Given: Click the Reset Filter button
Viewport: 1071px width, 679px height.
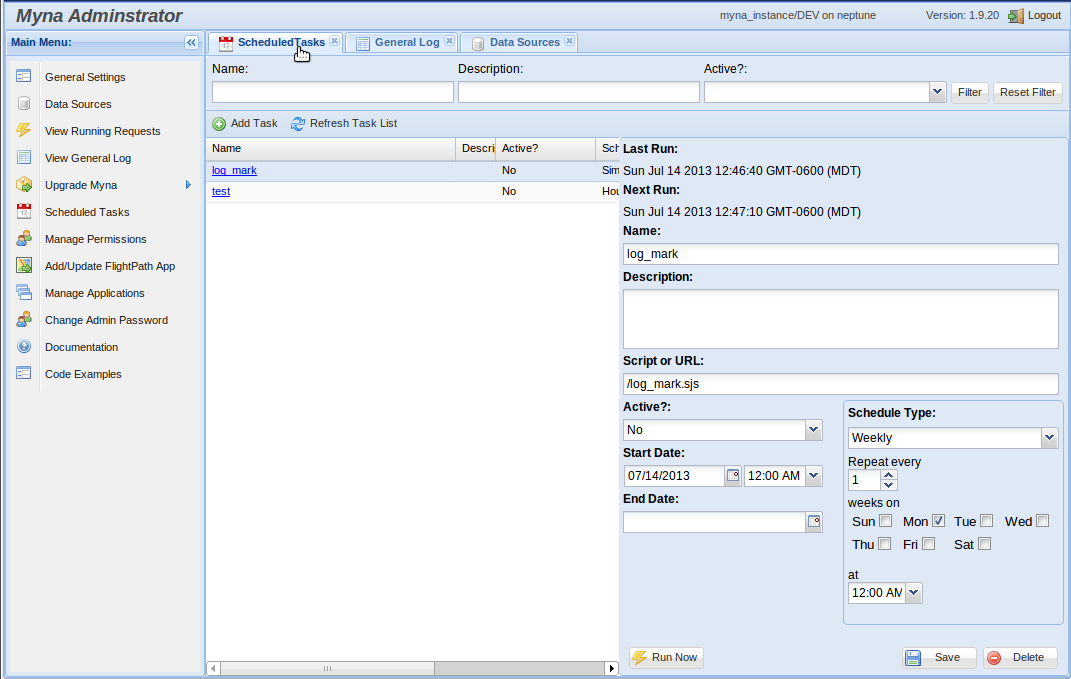Looking at the screenshot, I should [x=1027, y=91].
